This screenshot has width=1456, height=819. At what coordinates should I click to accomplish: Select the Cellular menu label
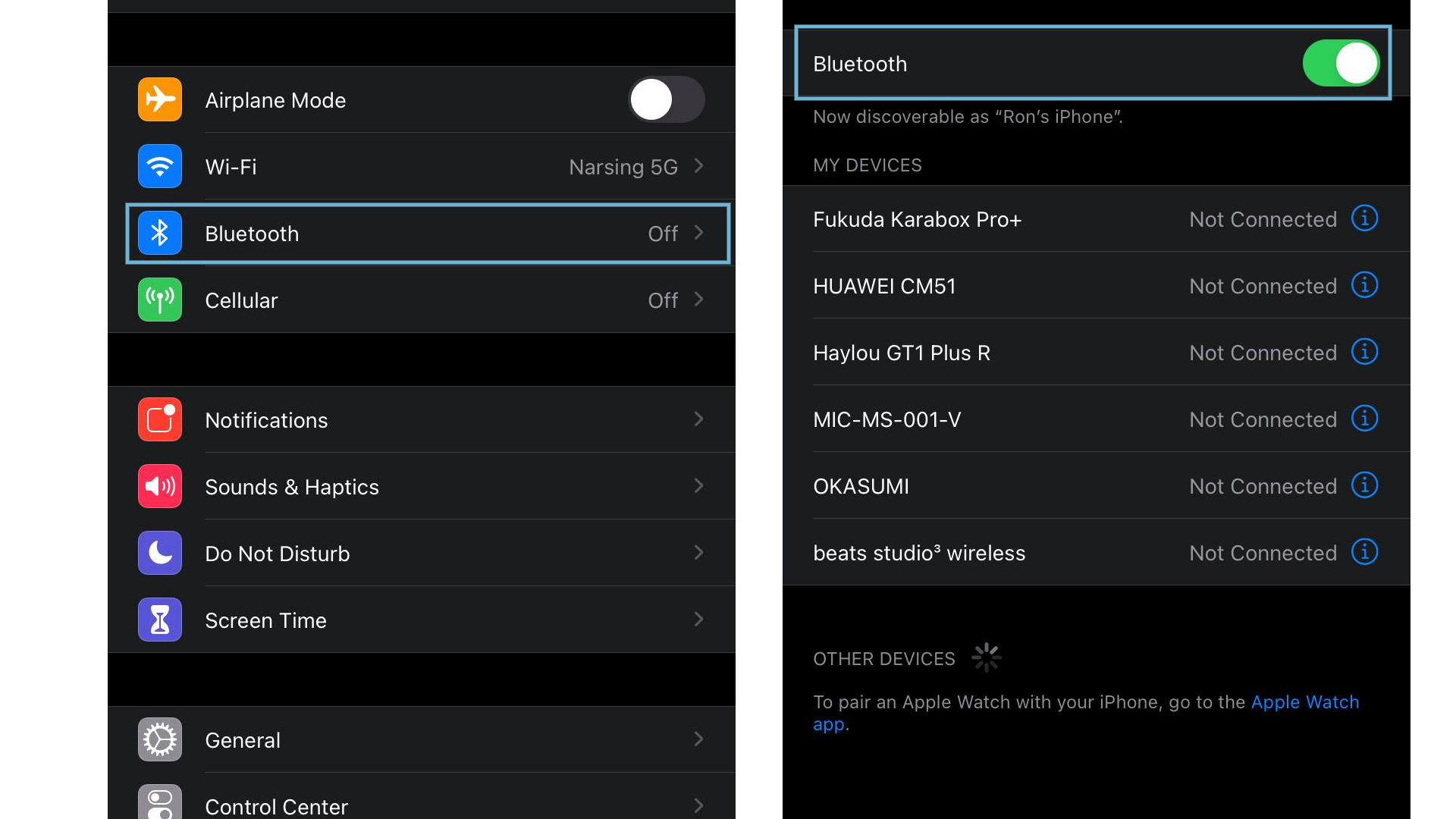coord(241,300)
